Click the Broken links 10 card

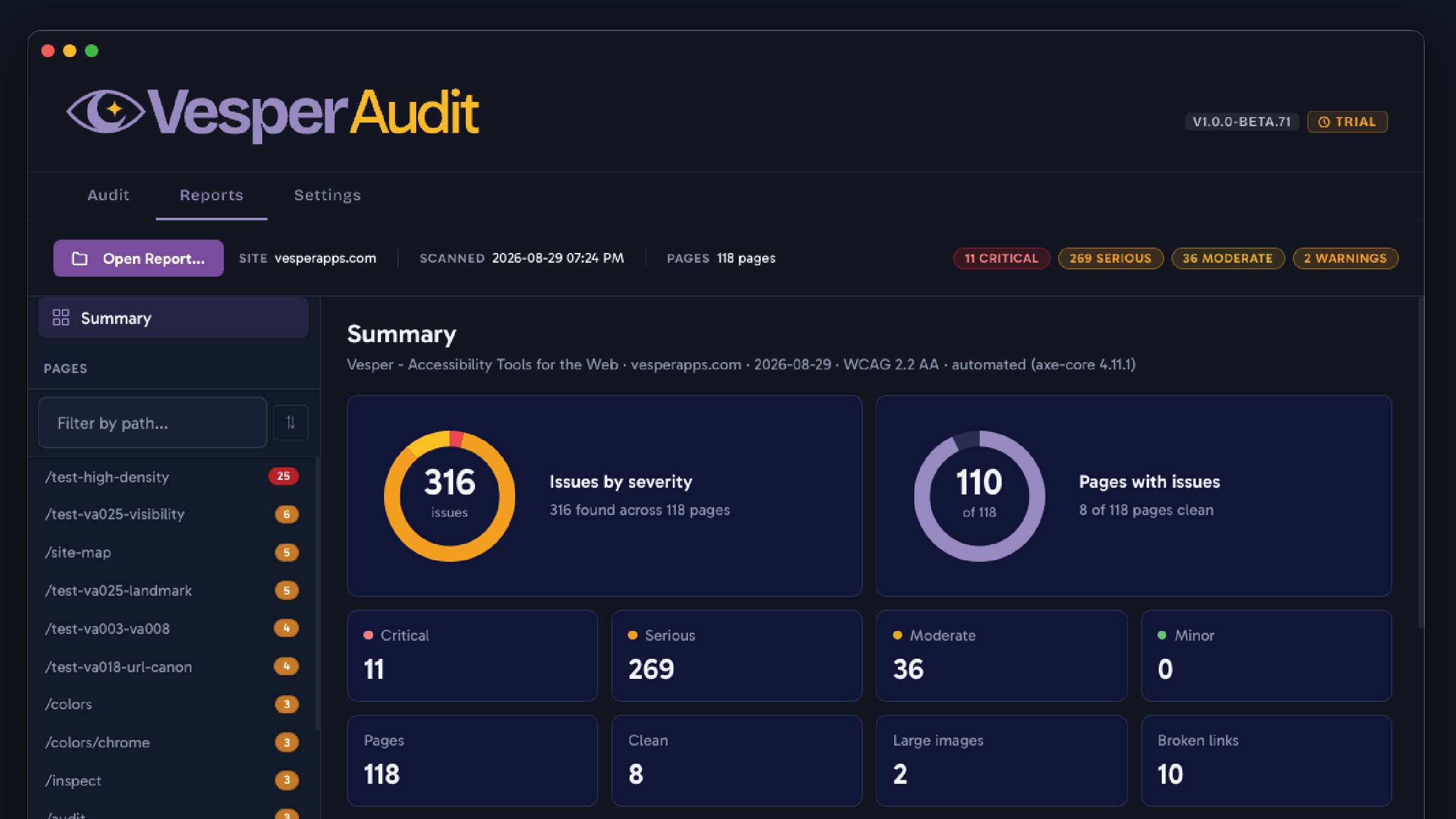click(x=1266, y=761)
